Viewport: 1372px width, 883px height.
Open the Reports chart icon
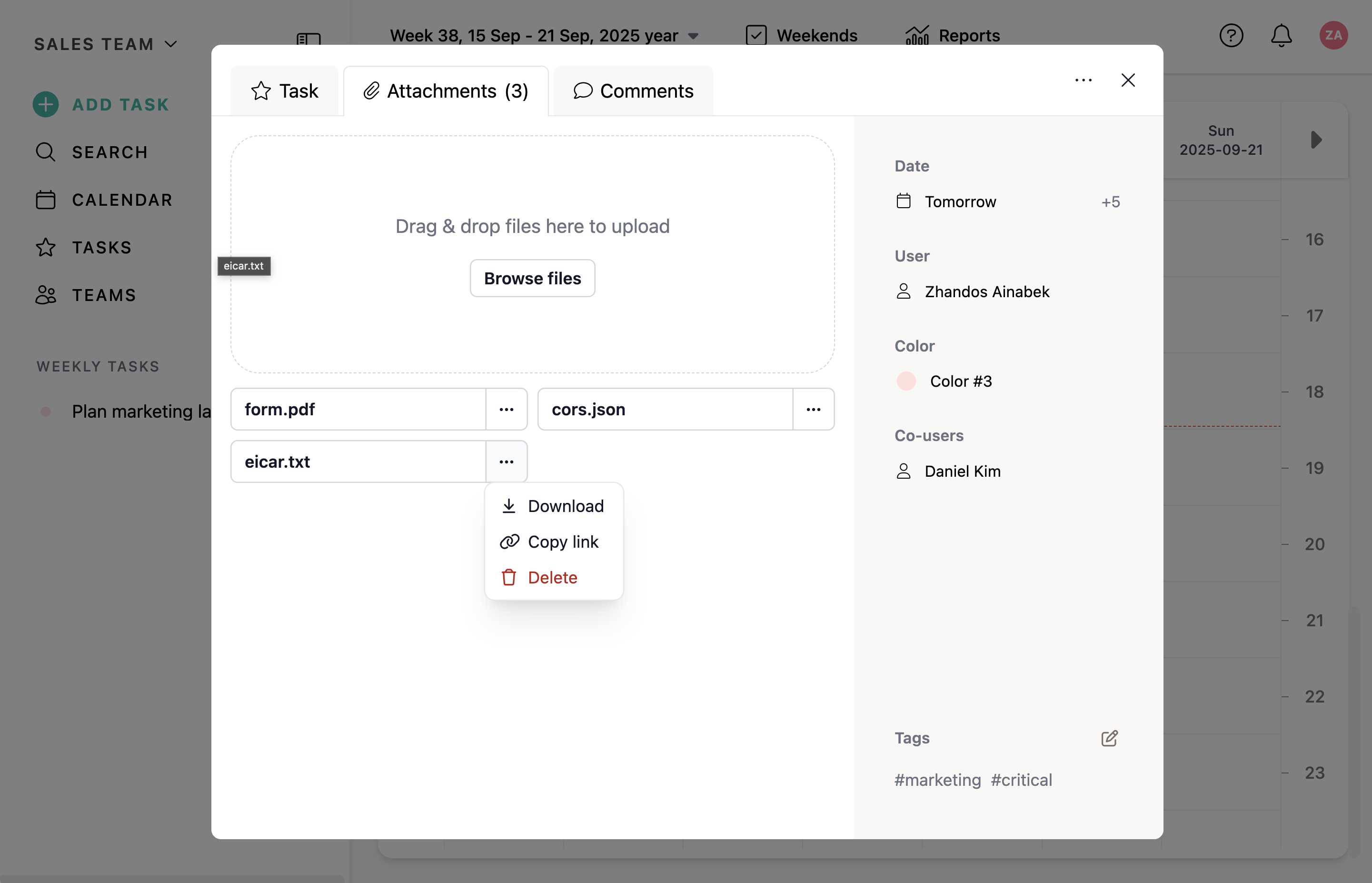pyautogui.click(x=917, y=36)
